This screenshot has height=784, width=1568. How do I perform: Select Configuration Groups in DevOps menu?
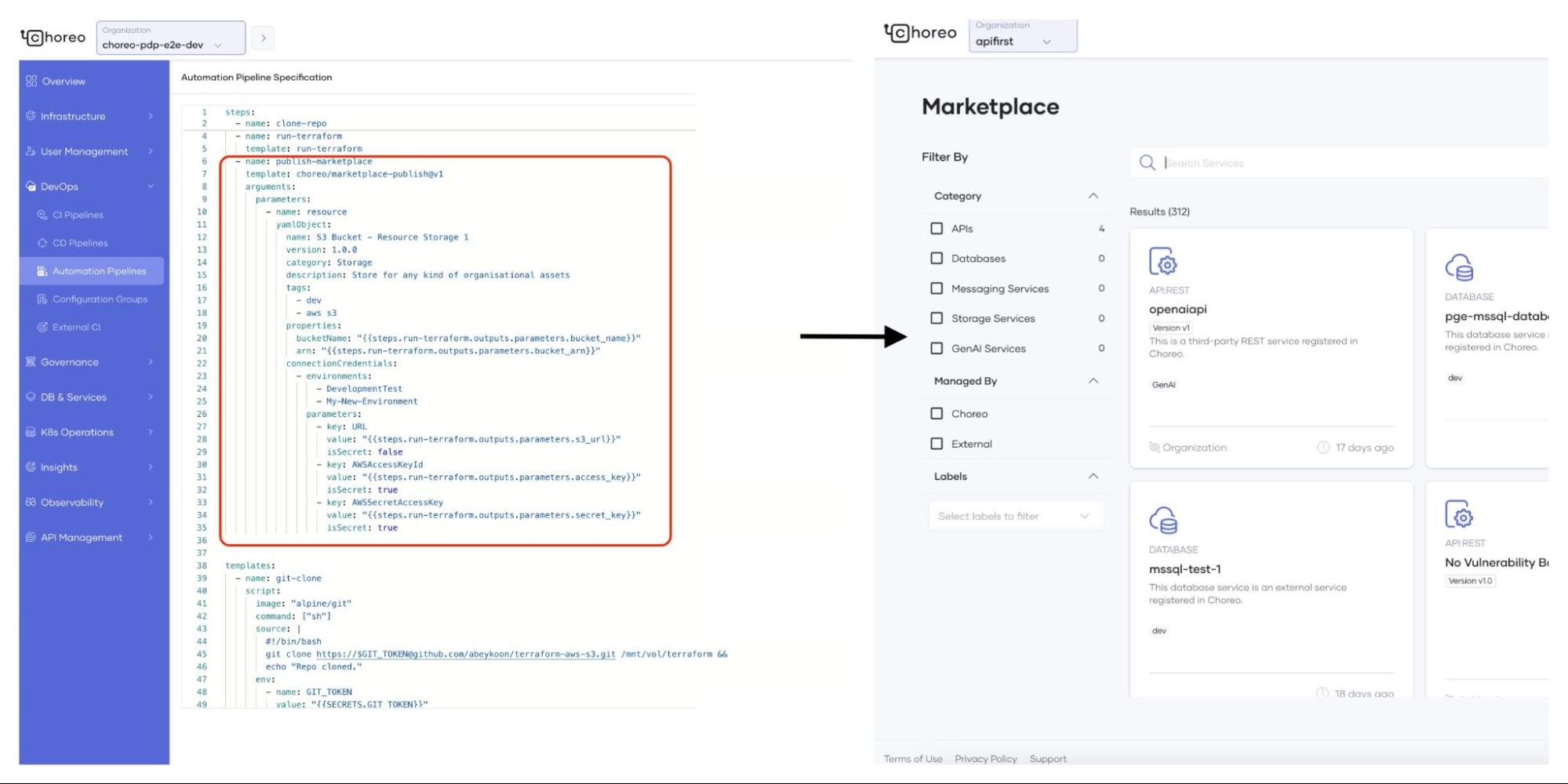(x=100, y=299)
